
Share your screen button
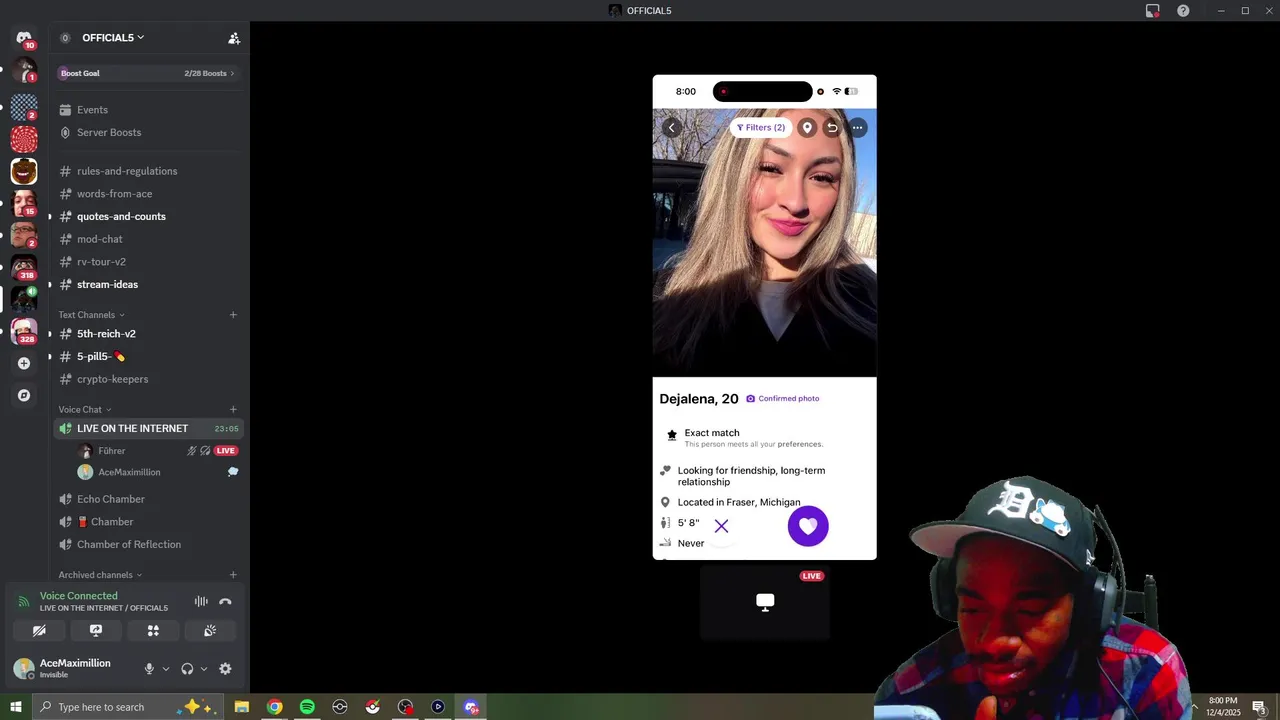(96, 631)
